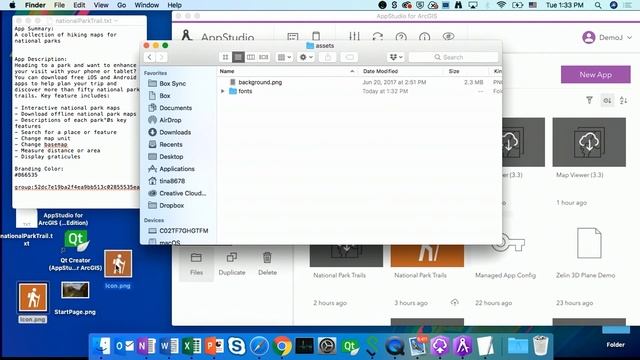
Task: Open the Edit menu
Action: point(79,5)
